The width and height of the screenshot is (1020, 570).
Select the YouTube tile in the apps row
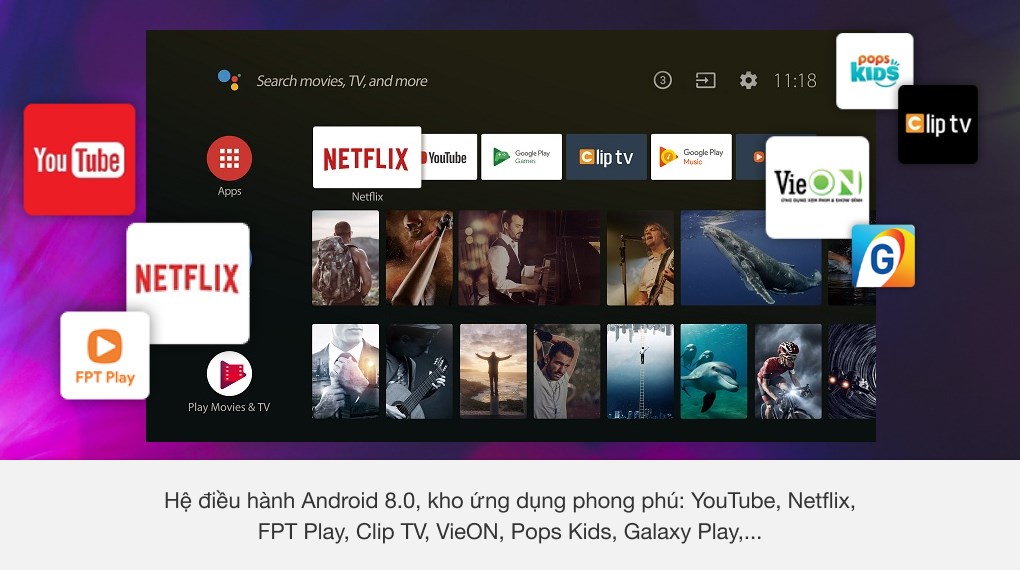pyautogui.click(x=449, y=157)
